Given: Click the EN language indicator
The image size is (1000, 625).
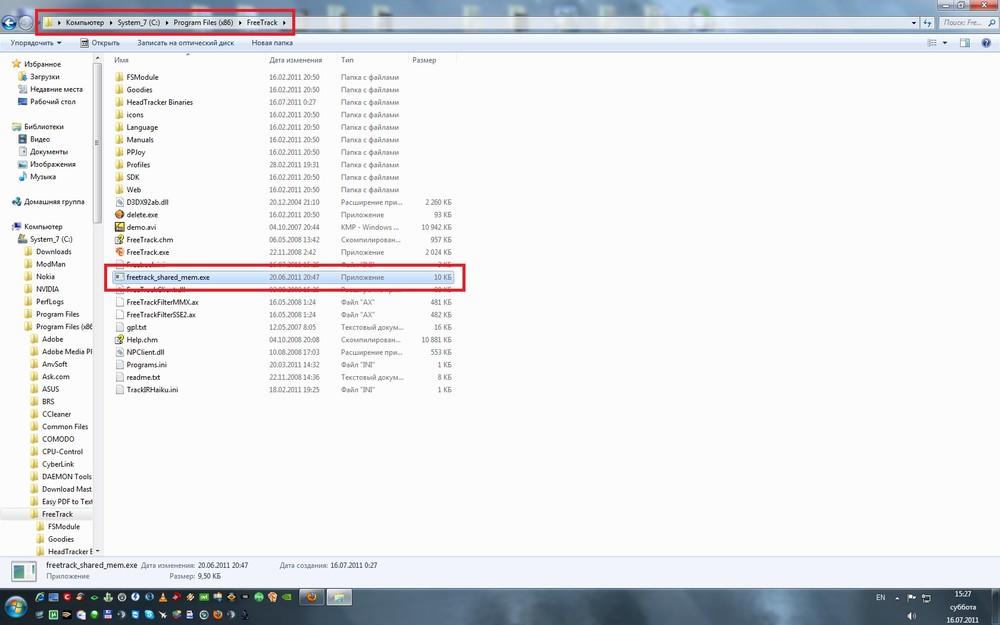Looking at the screenshot, I should click(881, 598).
